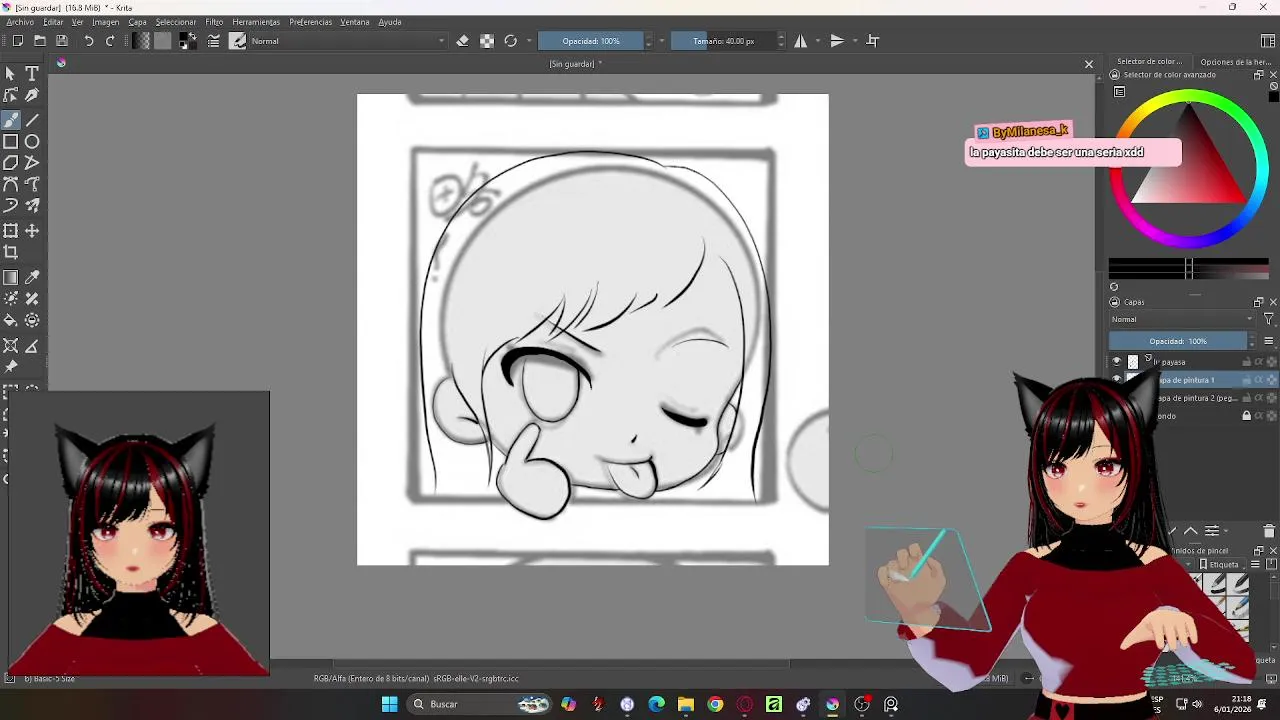Screen dimensions: 1280x720
Task: Select the gradient tool
Action: tap(10, 278)
